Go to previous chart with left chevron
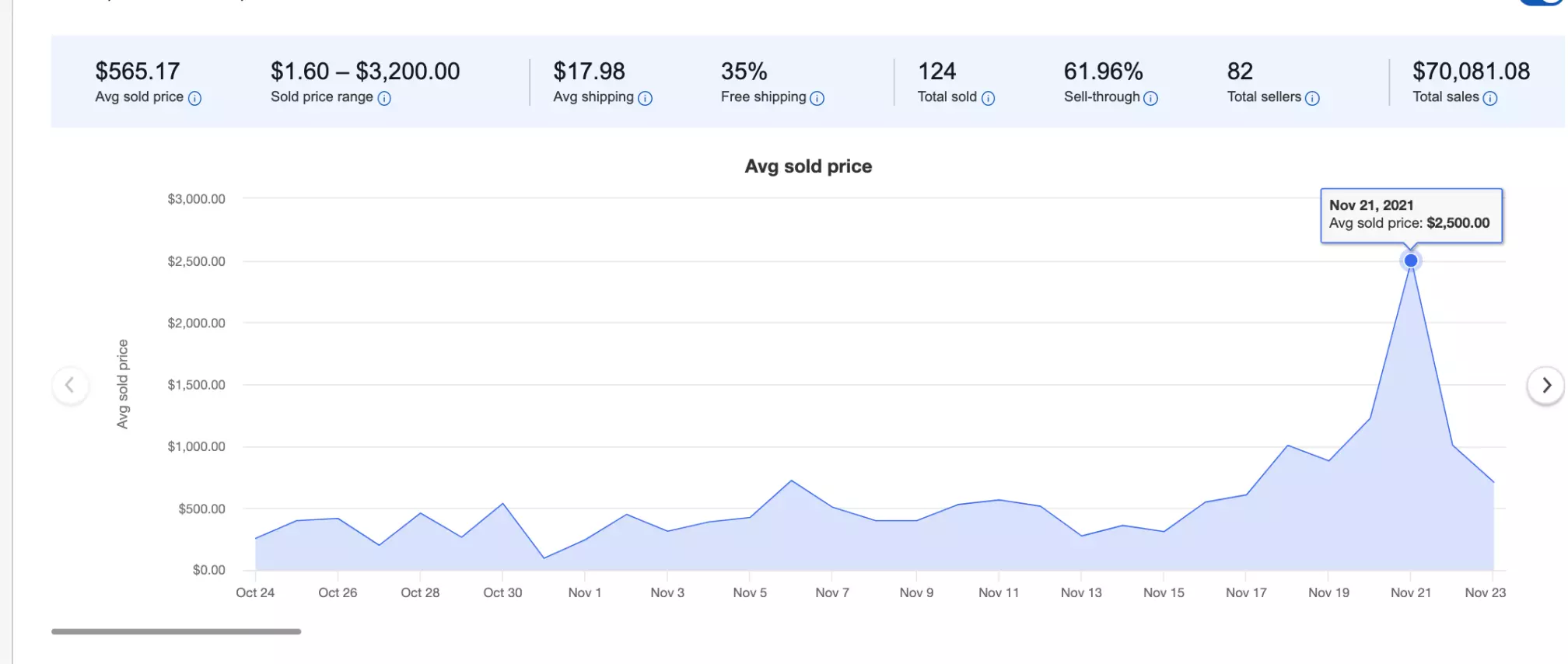 coord(70,385)
